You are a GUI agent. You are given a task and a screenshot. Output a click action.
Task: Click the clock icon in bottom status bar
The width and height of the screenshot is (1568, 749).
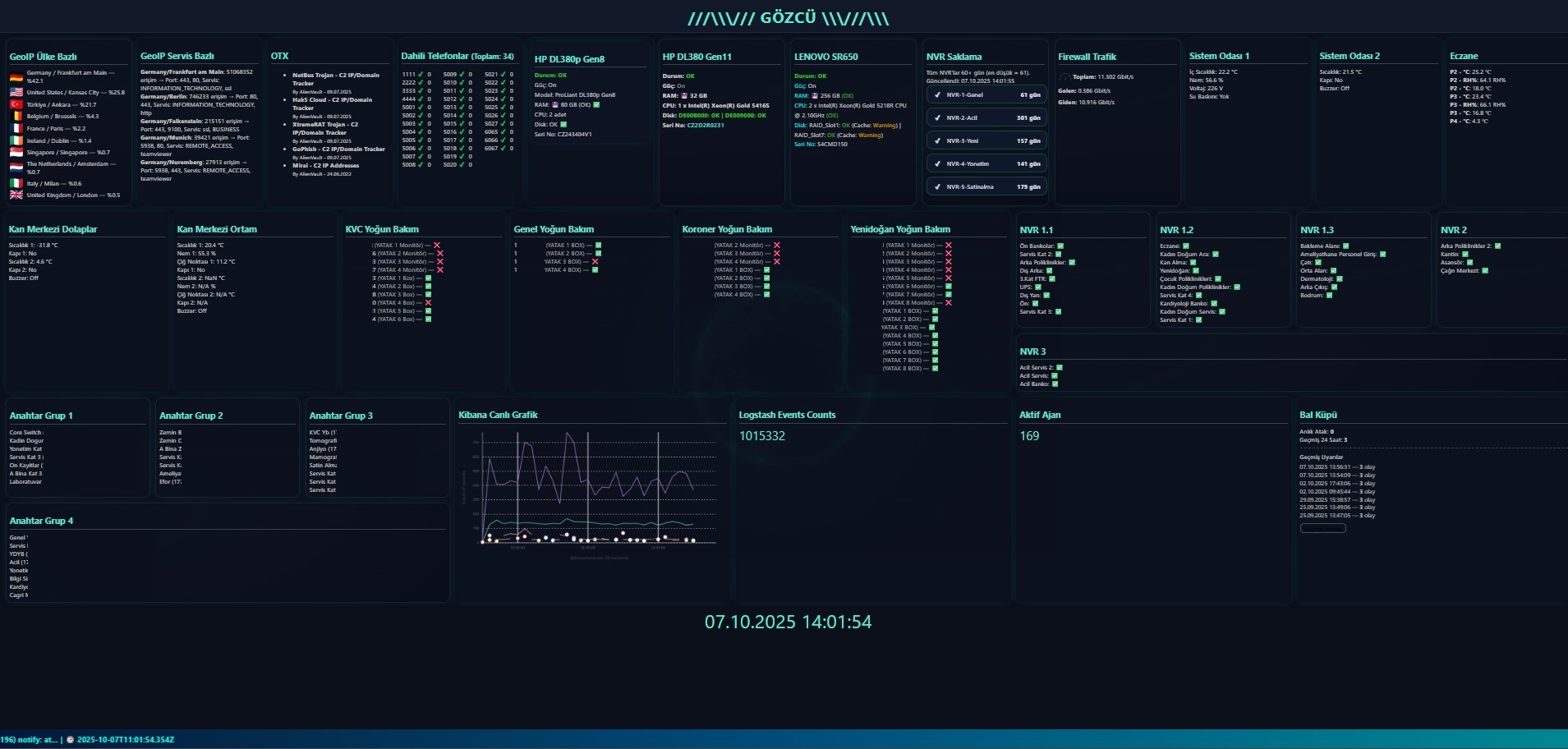coord(70,740)
